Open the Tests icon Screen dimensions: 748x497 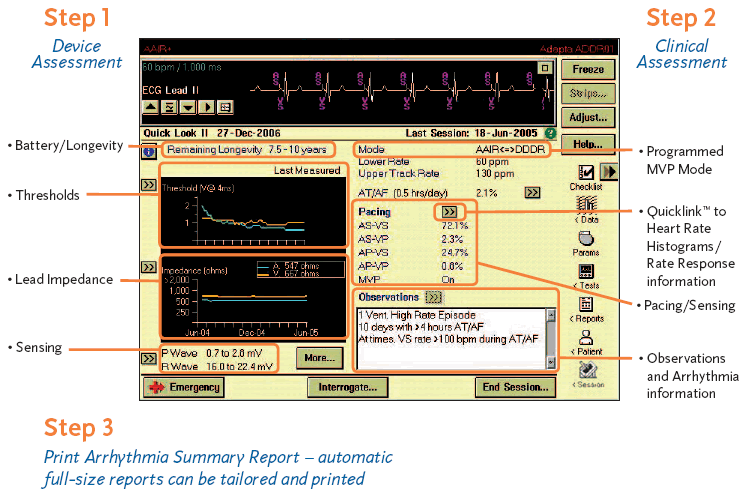[x=587, y=277]
